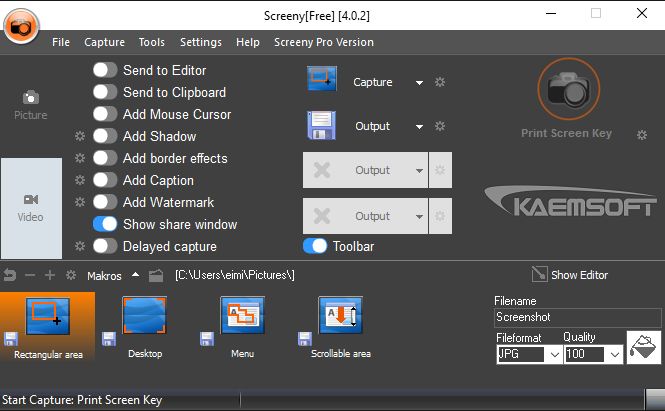This screenshot has height=411, width=665.
Task: Click Show Editor button
Action: pyautogui.click(x=570, y=275)
